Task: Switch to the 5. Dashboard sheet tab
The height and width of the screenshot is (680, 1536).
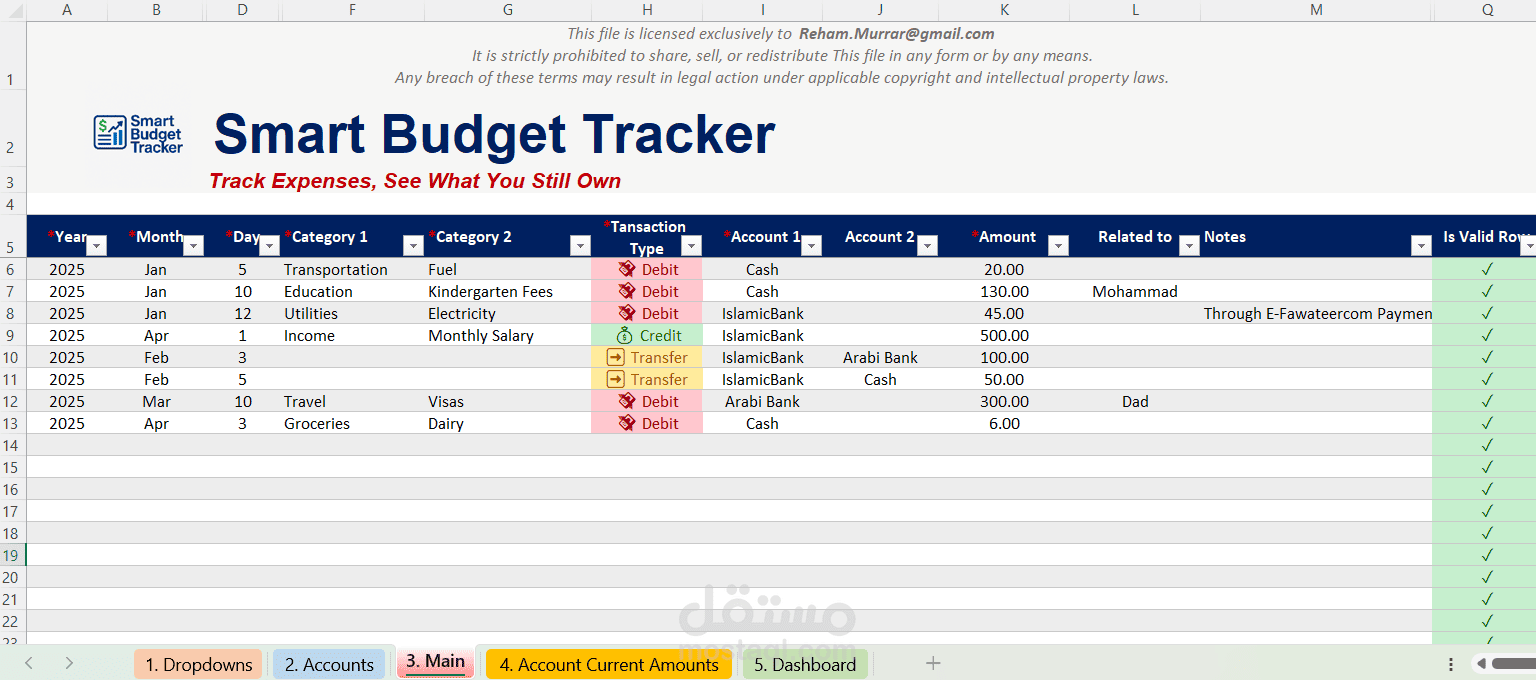Action: click(805, 665)
